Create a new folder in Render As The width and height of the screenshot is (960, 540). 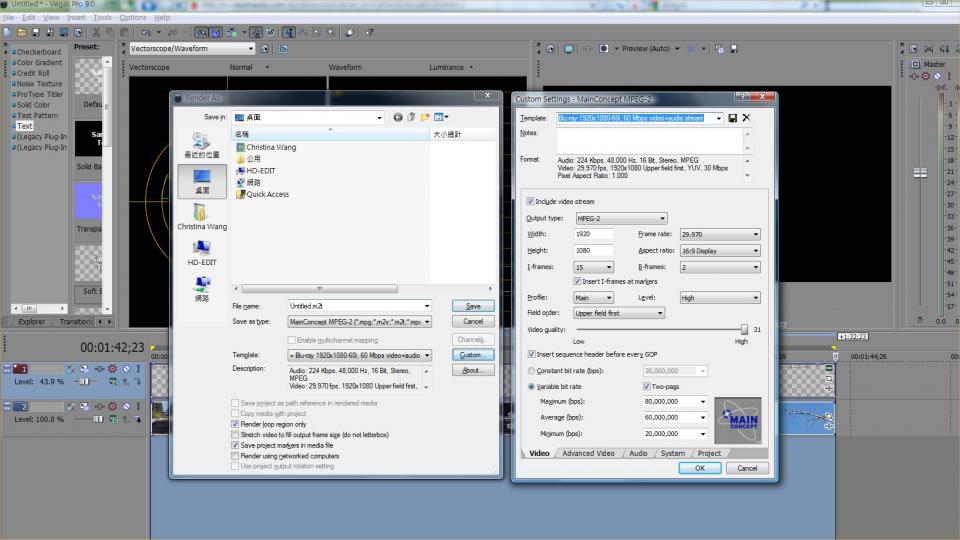point(425,117)
